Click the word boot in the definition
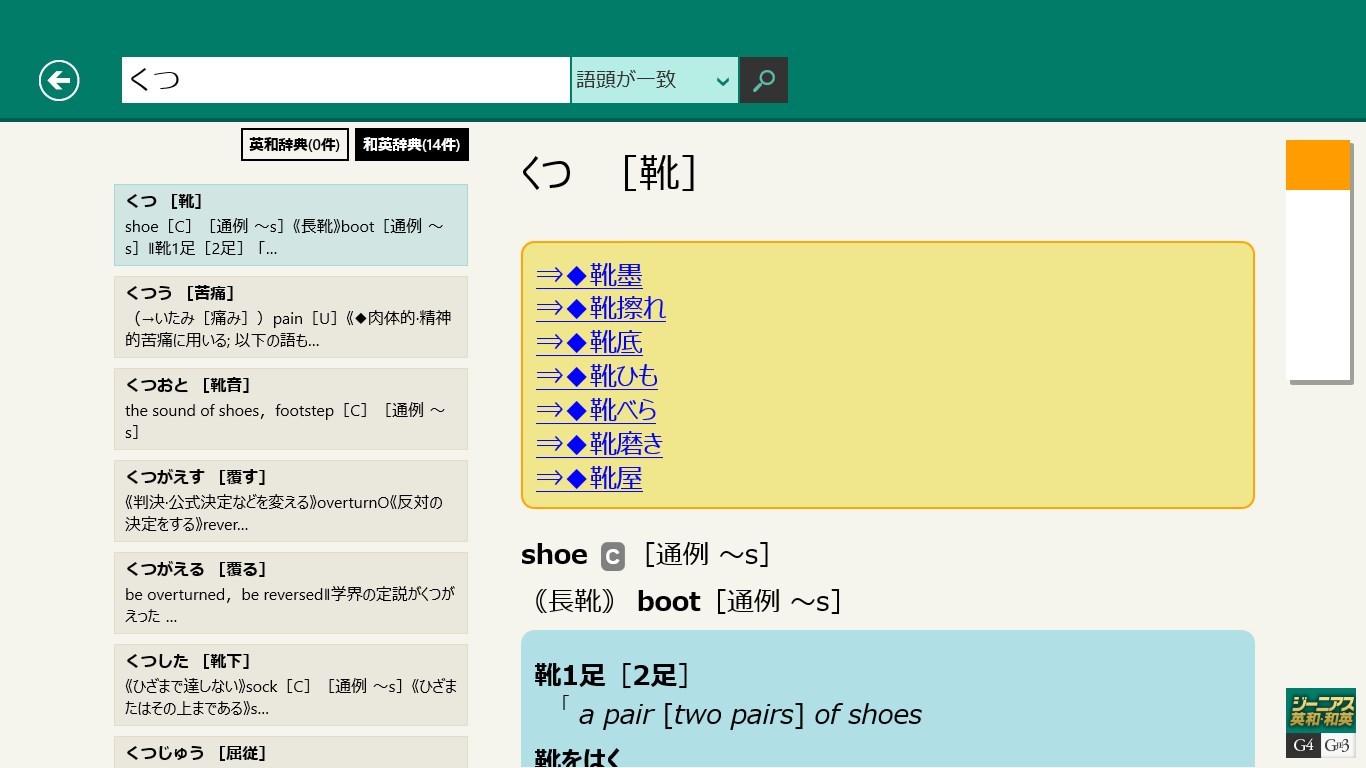Viewport: 1366px width, 768px height. click(x=668, y=602)
